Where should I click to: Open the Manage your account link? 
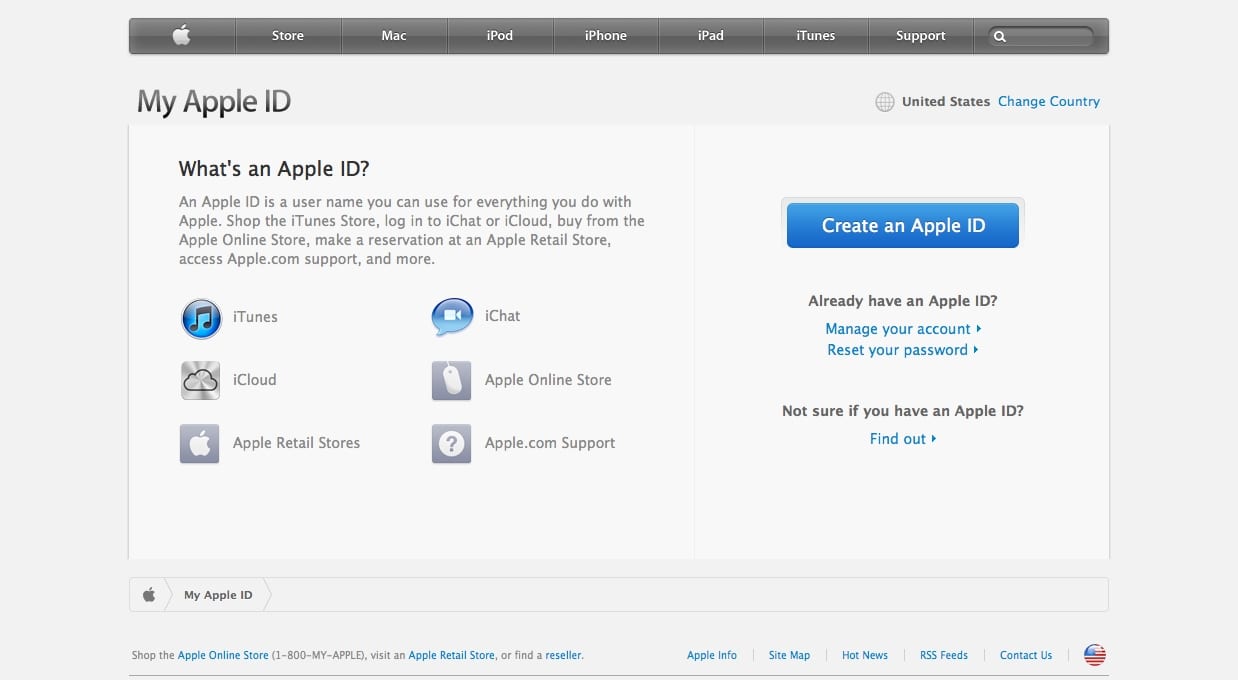point(903,329)
